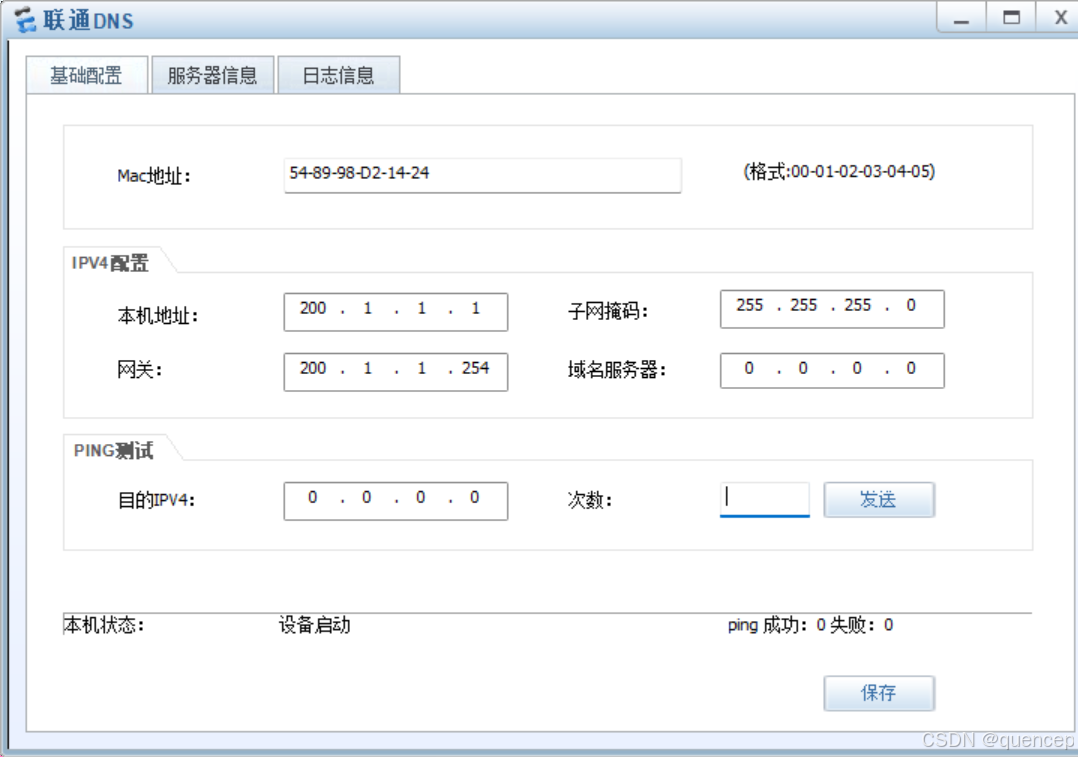Click the 目的IPV4 address field
Image resolution: width=1078 pixels, height=757 pixels.
pos(396,501)
